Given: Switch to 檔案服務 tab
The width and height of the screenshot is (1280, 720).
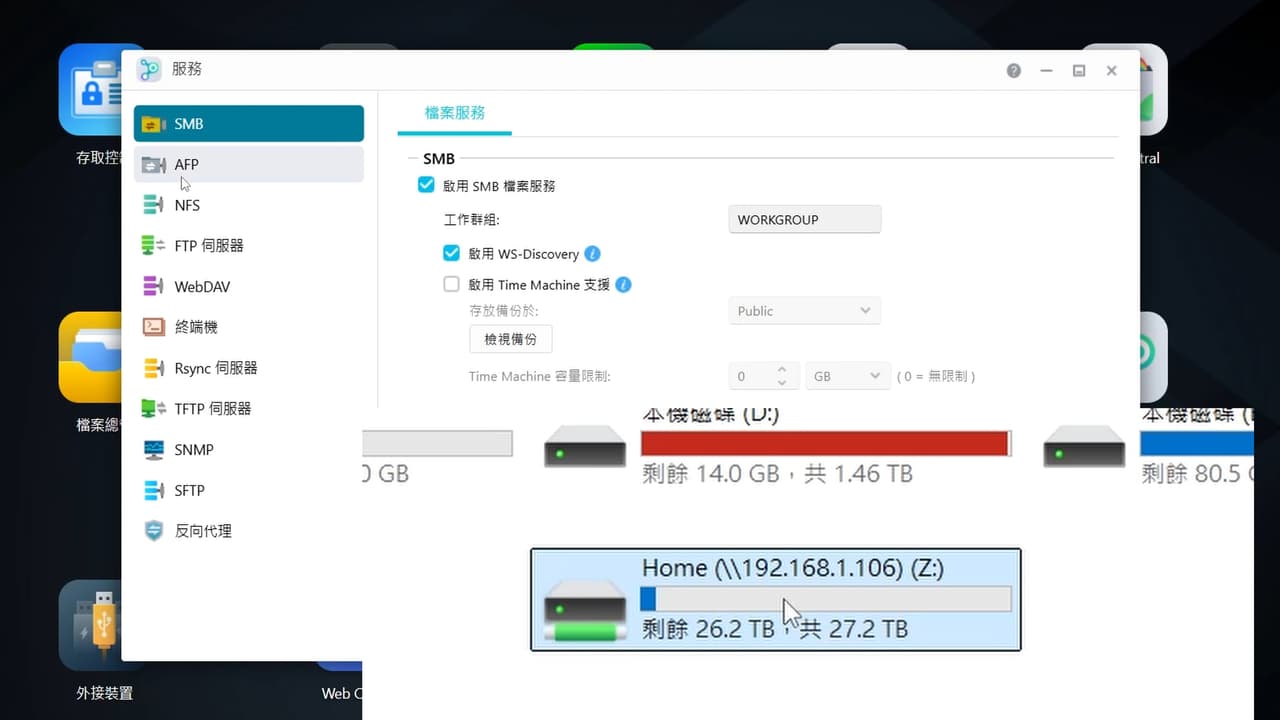Looking at the screenshot, I should (455, 113).
